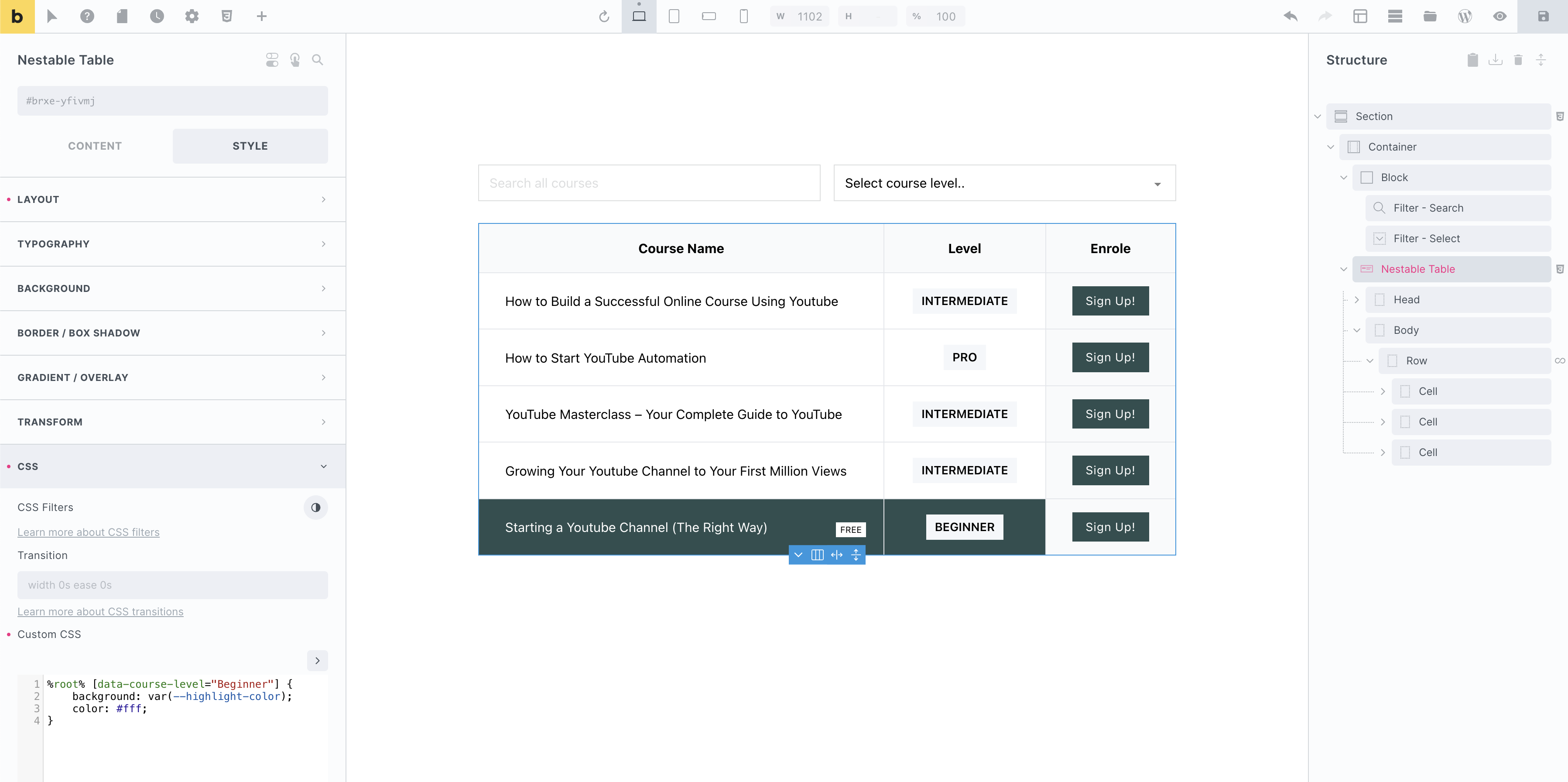Open the revisions history clock icon

(157, 17)
